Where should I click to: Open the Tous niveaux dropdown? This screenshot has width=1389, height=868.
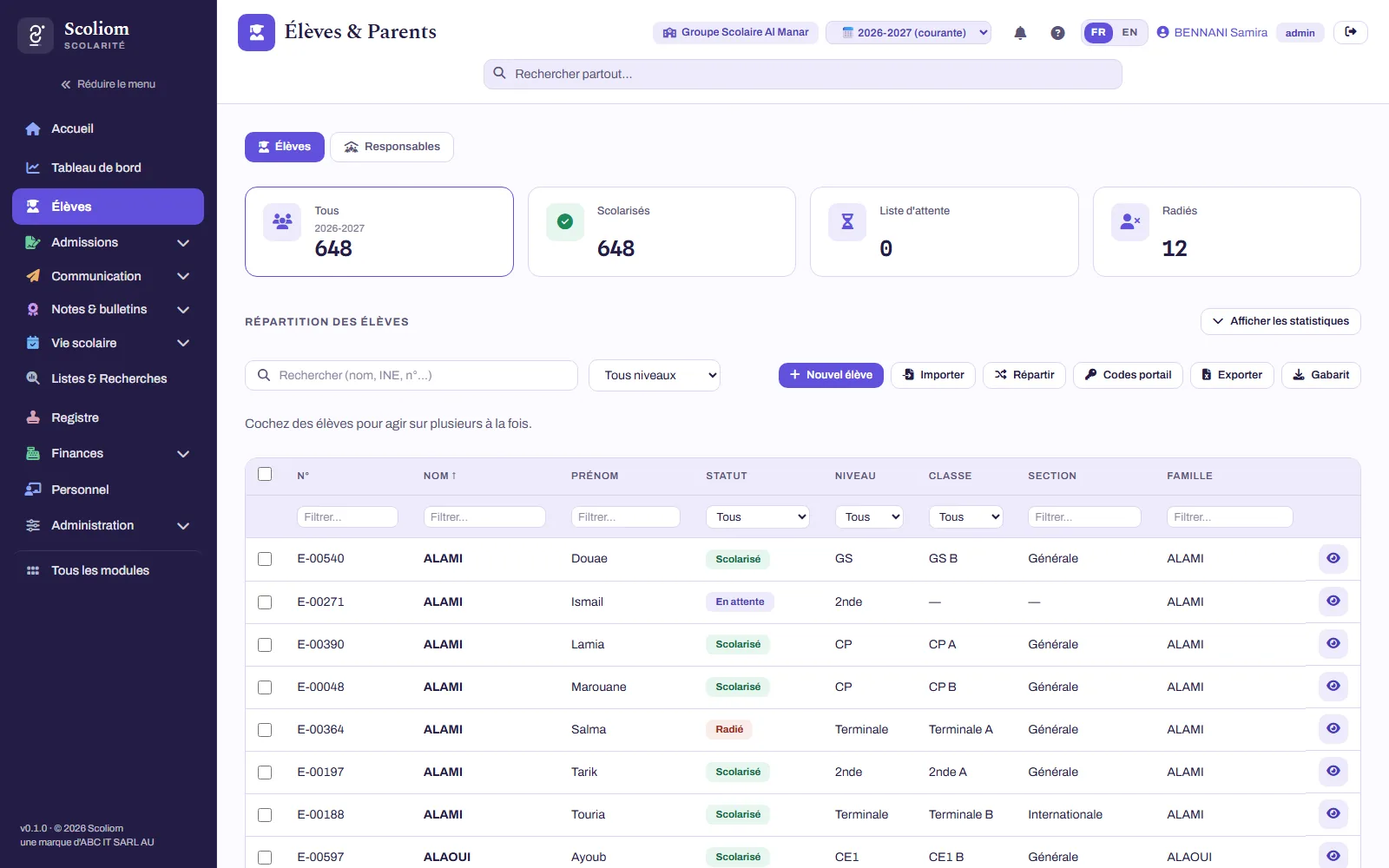coord(655,376)
